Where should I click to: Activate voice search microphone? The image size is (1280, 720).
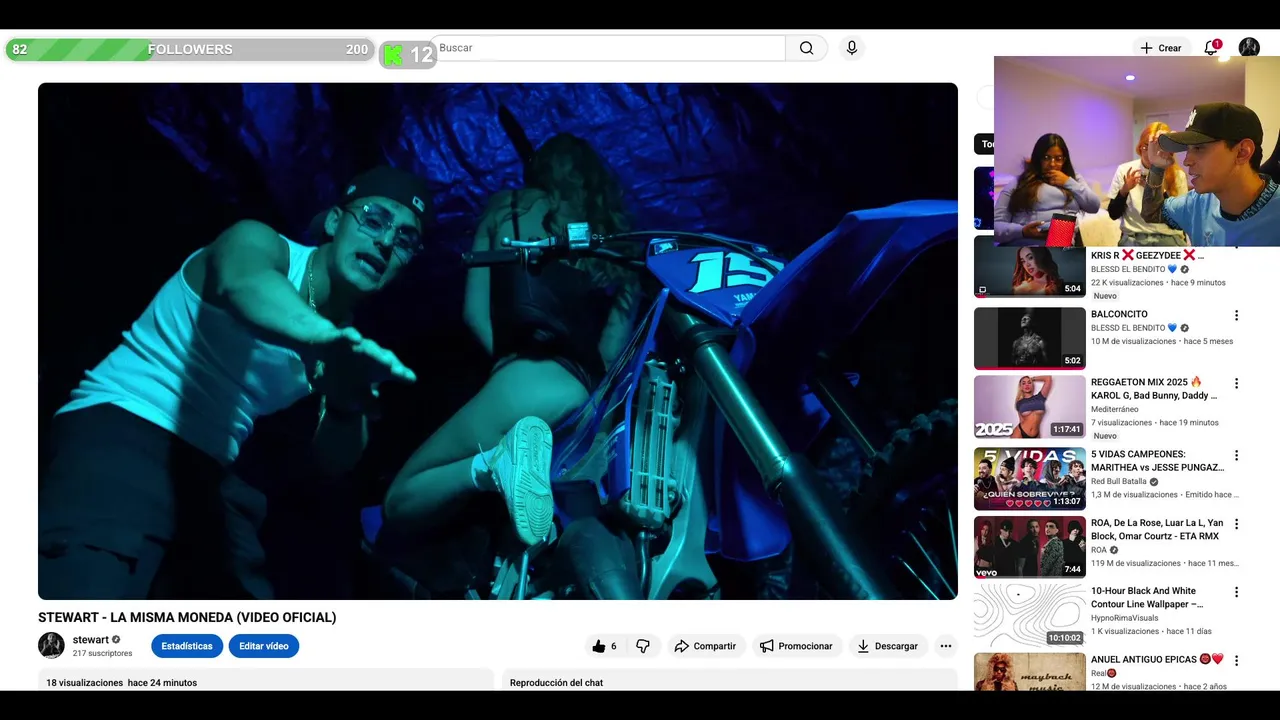pyautogui.click(x=851, y=48)
